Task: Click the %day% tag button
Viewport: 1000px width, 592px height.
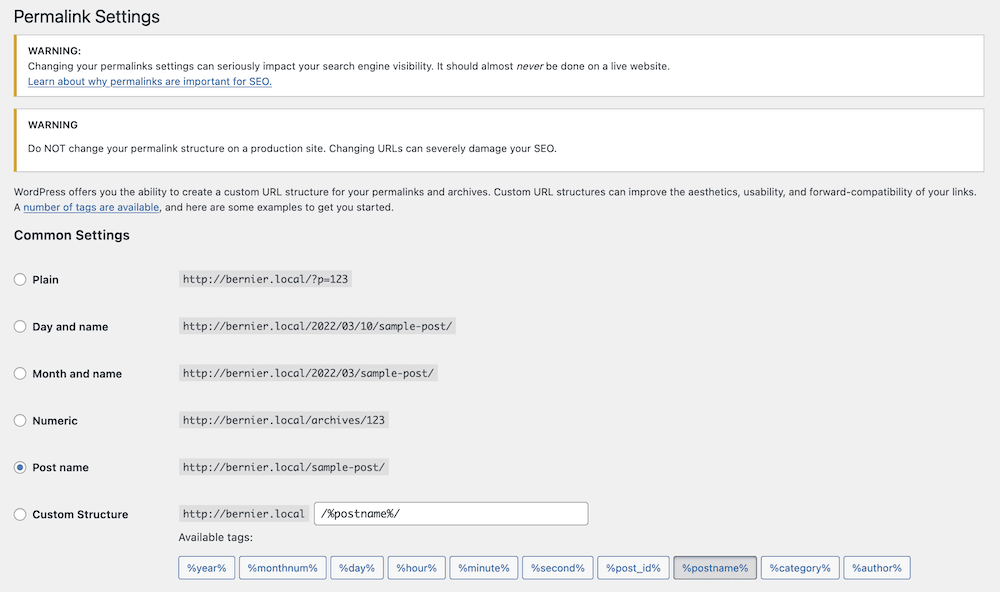Action: tap(356, 568)
